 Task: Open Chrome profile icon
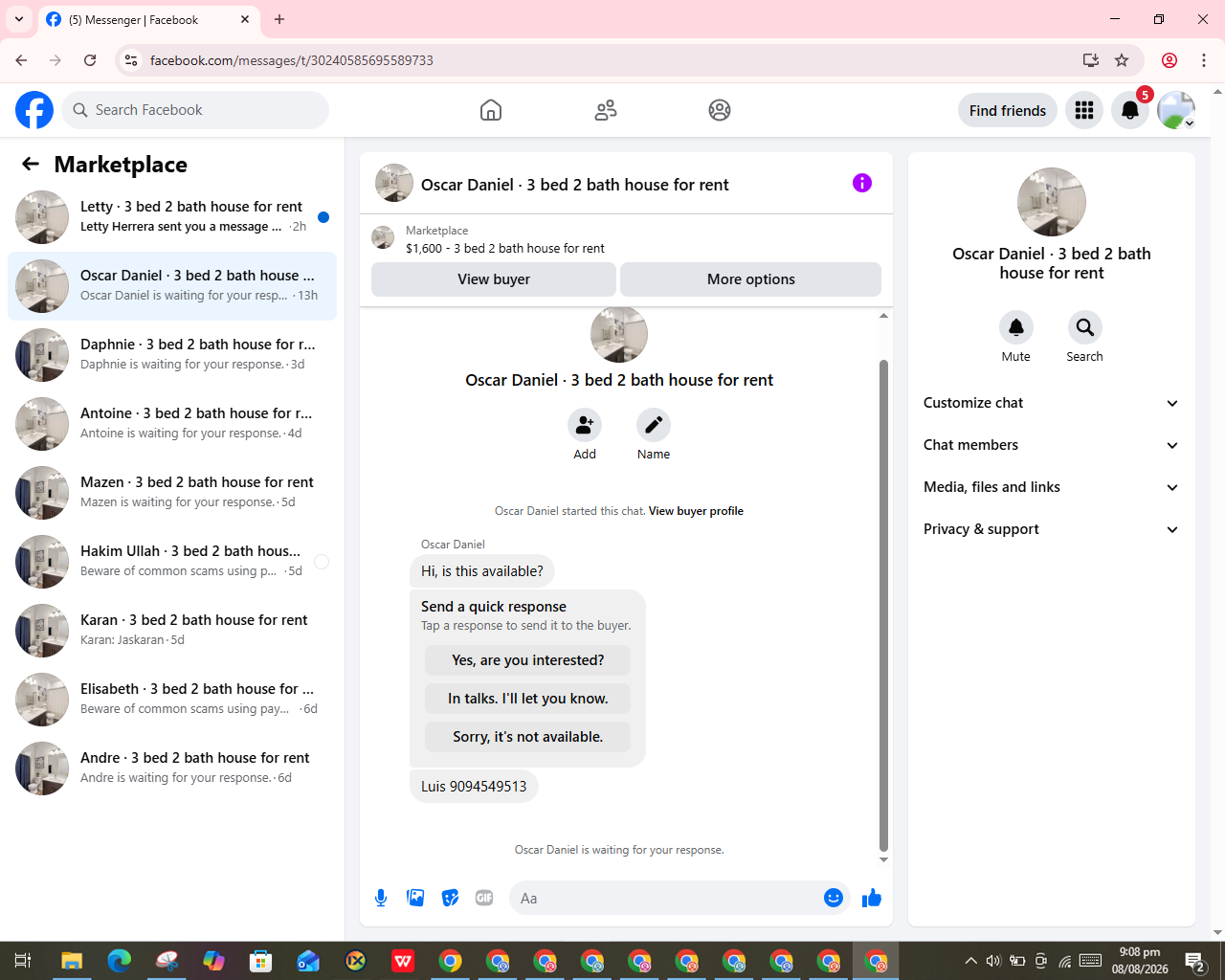[x=1169, y=60]
